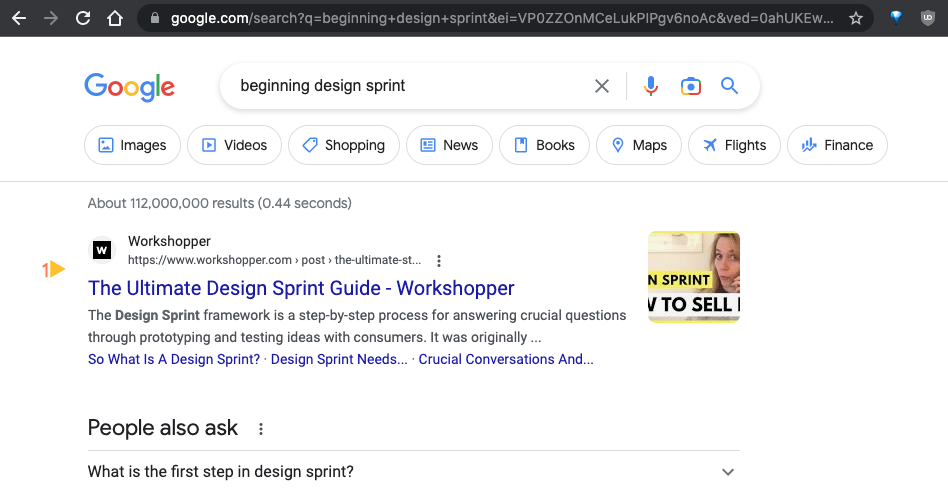Open the Workshopper result options menu
The height and width of the screenshot is (491, 948).
439,261
